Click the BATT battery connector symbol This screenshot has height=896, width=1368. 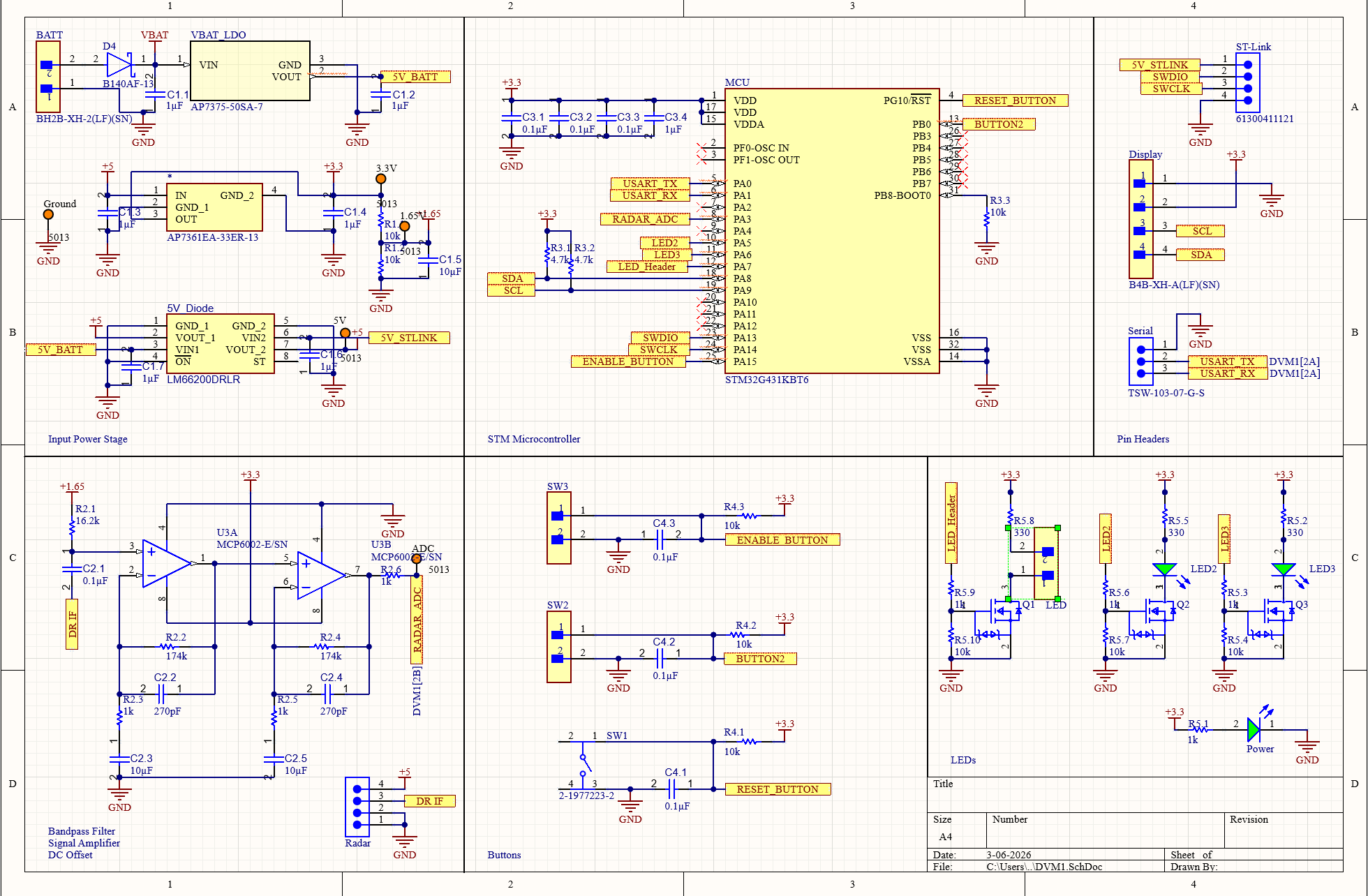click(47, 77)
